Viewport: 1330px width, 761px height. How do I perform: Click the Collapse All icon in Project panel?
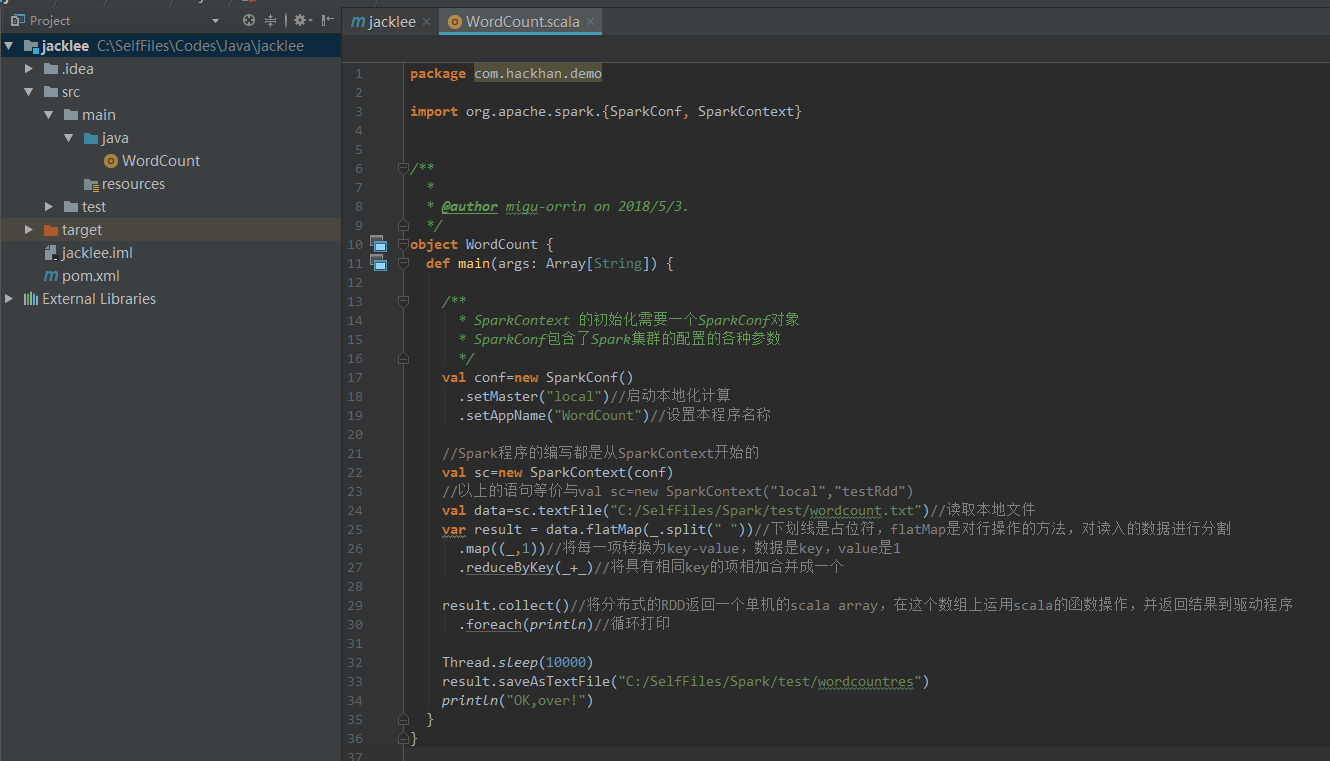270,20
